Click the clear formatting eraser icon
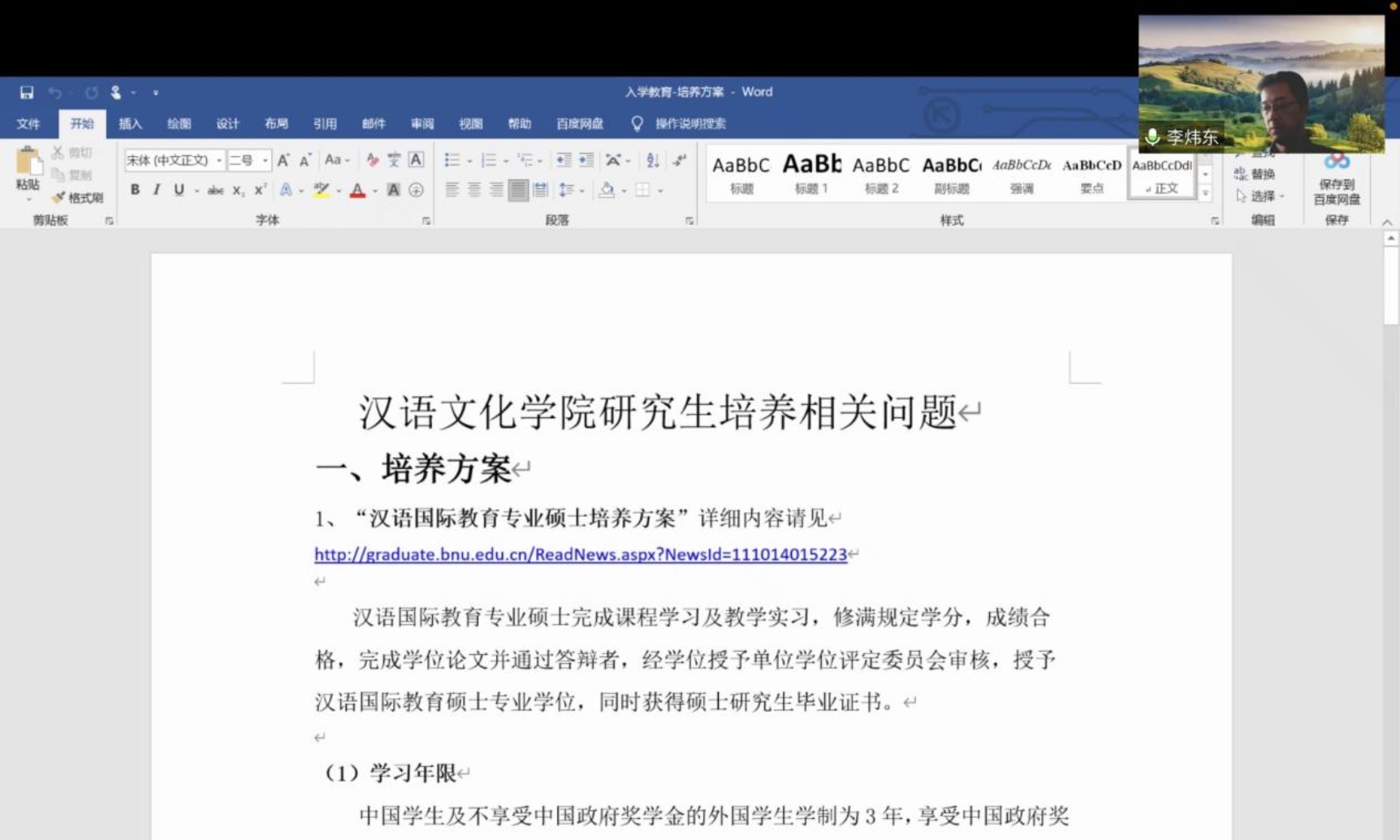 point(372,160)
